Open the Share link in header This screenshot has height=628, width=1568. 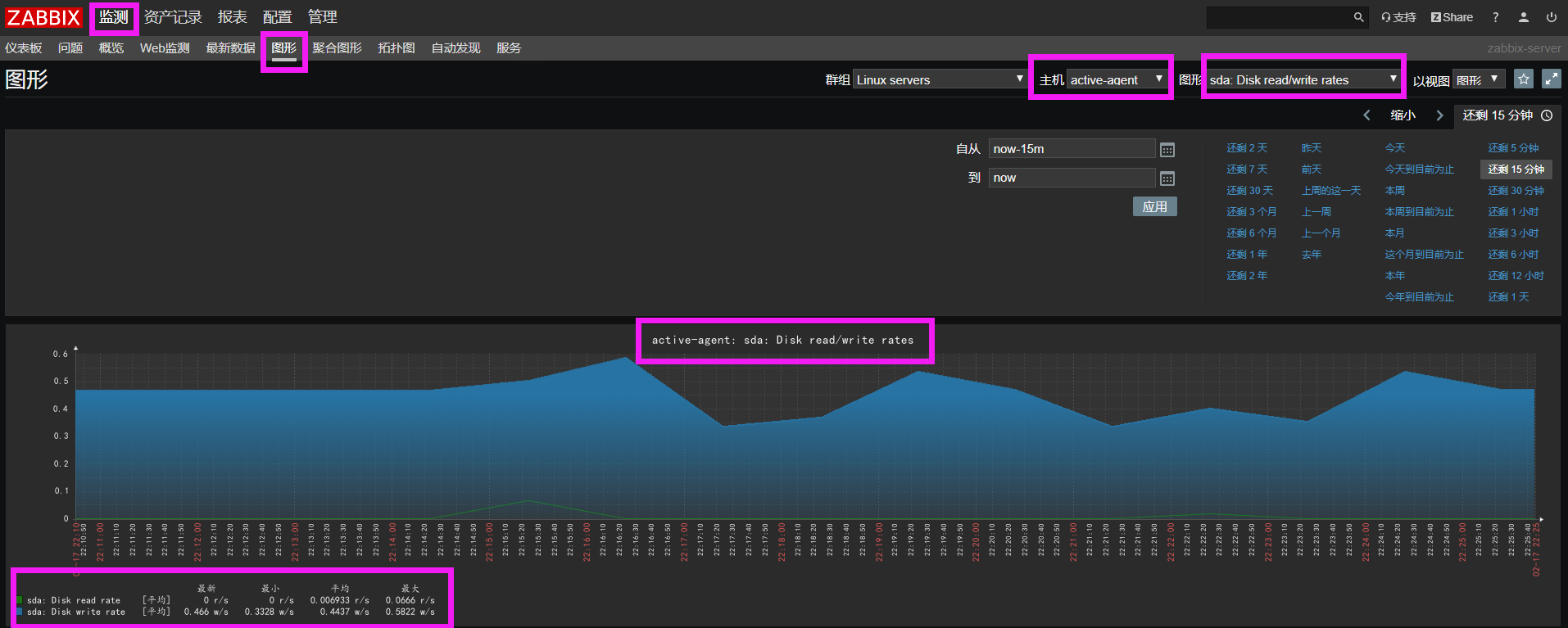tap(1452, 17)
